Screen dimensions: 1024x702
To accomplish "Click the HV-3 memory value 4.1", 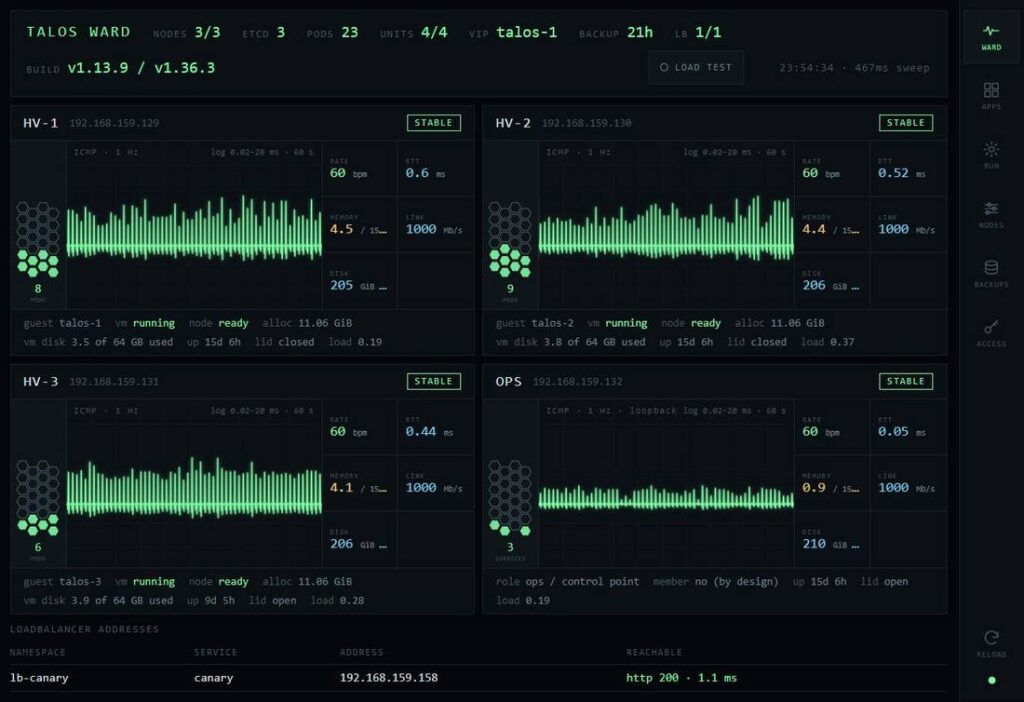I will tap(341, 488).
